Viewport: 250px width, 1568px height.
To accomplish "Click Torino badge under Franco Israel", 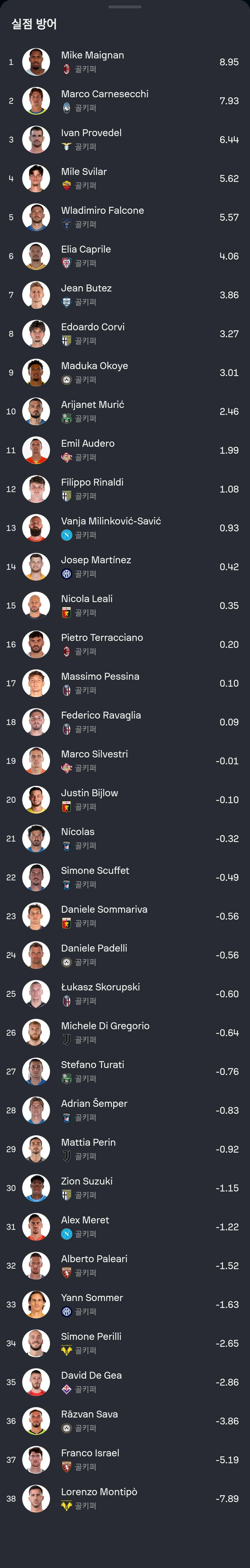I will 66,1467.
